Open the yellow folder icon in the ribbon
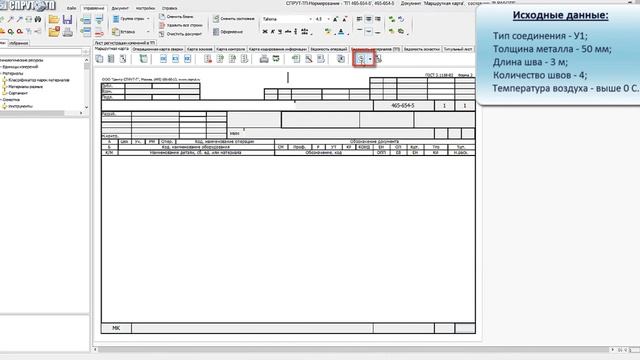The image size is (640, 360). click(54, 19)
